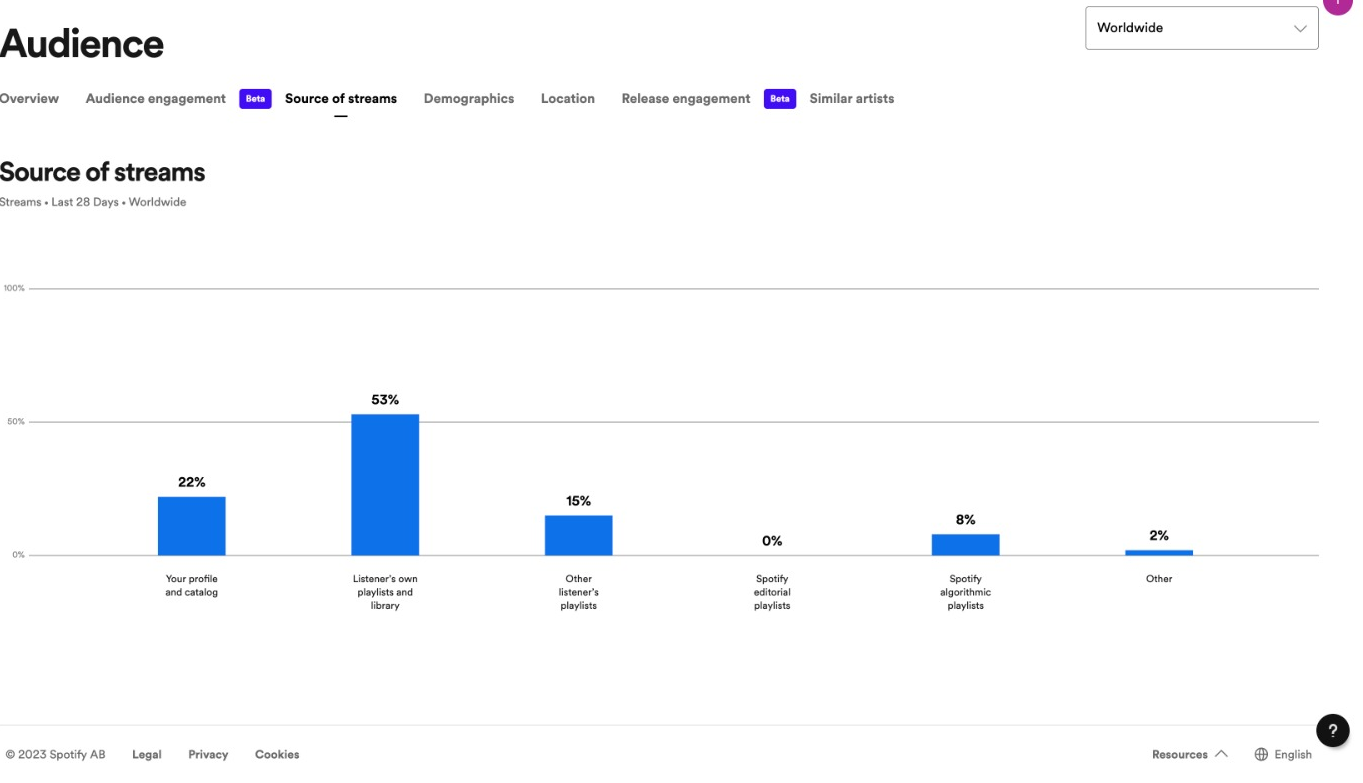Click the globe language icon
Image resolution: width=1363 pixels, height=783 pixels.
pos(1261,755)
